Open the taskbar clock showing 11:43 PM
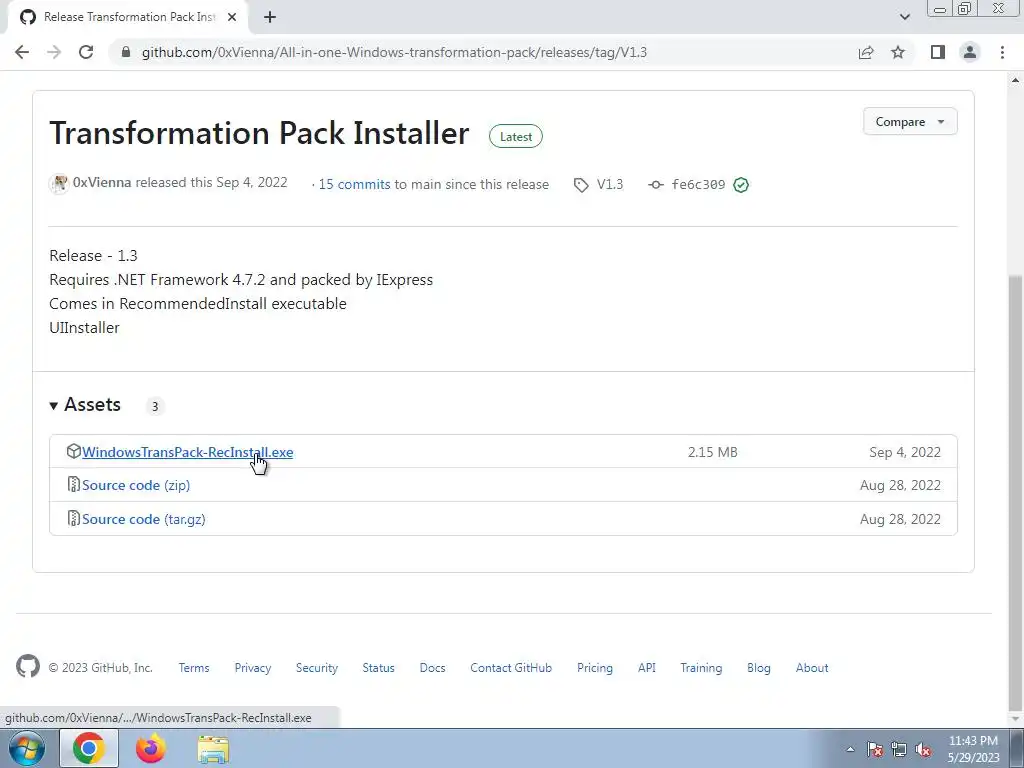Image resolution: width=1024 pixels, height=768 pixels. 973,749
